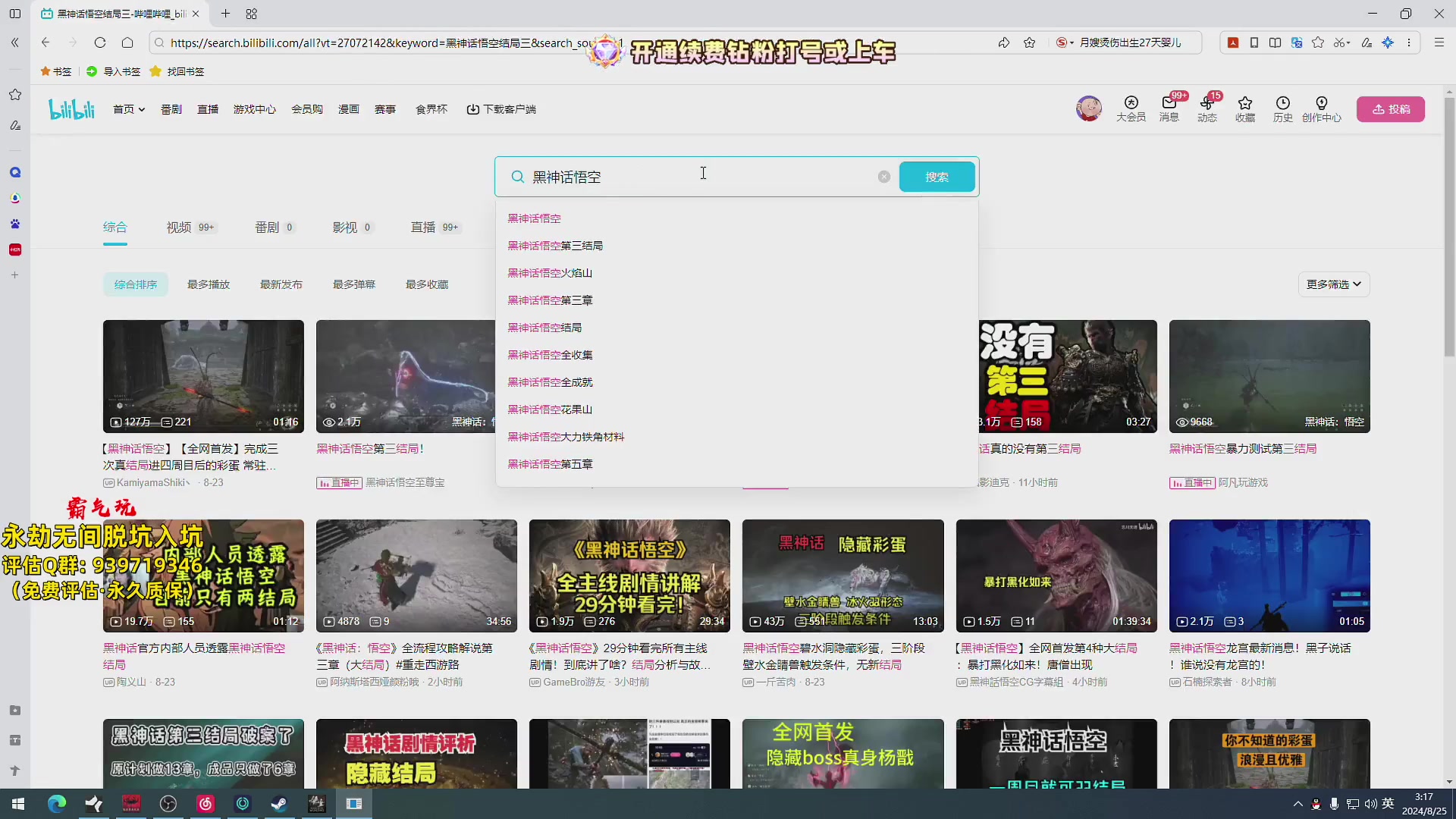Switch to 直播 results tab

(435, 227)
